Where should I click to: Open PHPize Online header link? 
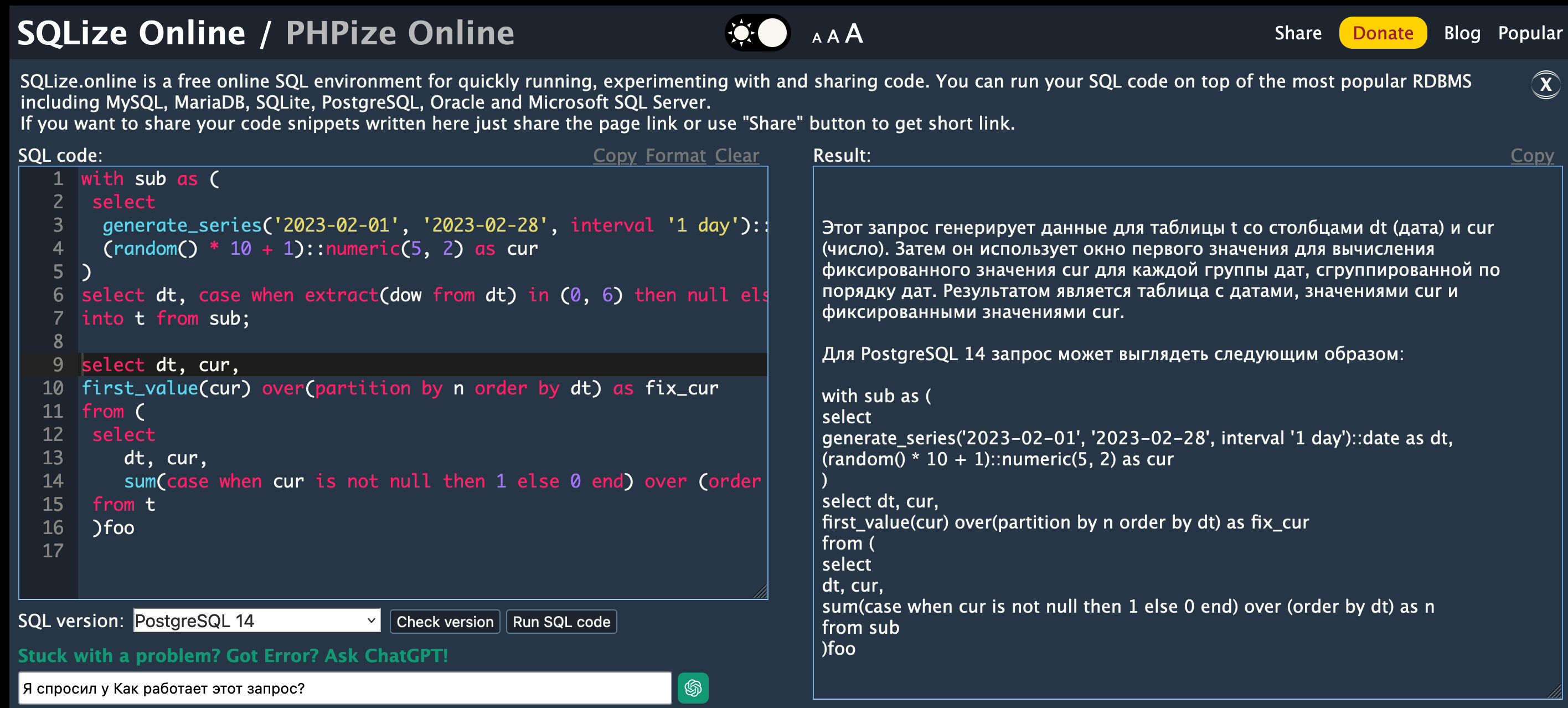pos(400,33)
